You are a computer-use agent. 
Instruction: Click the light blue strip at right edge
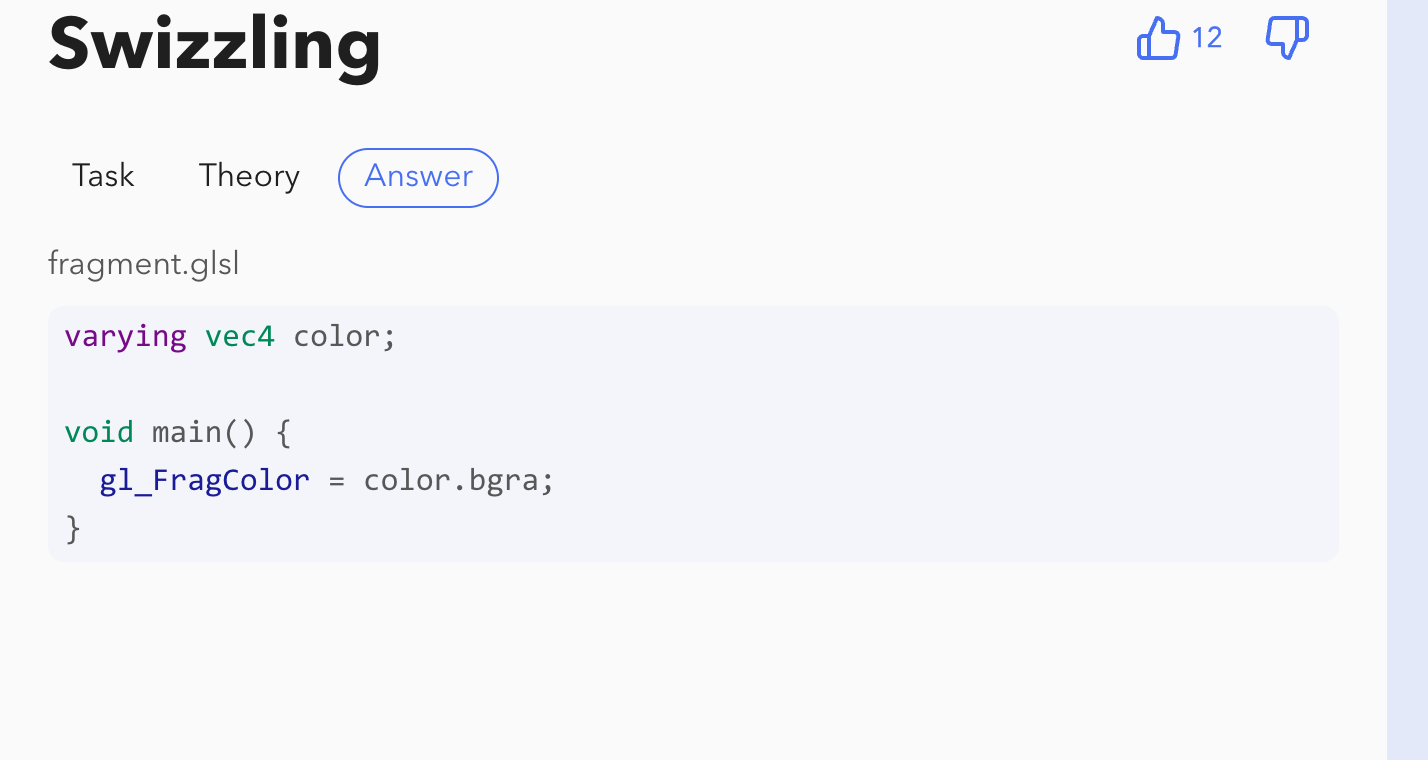[x=1407, y=380]
